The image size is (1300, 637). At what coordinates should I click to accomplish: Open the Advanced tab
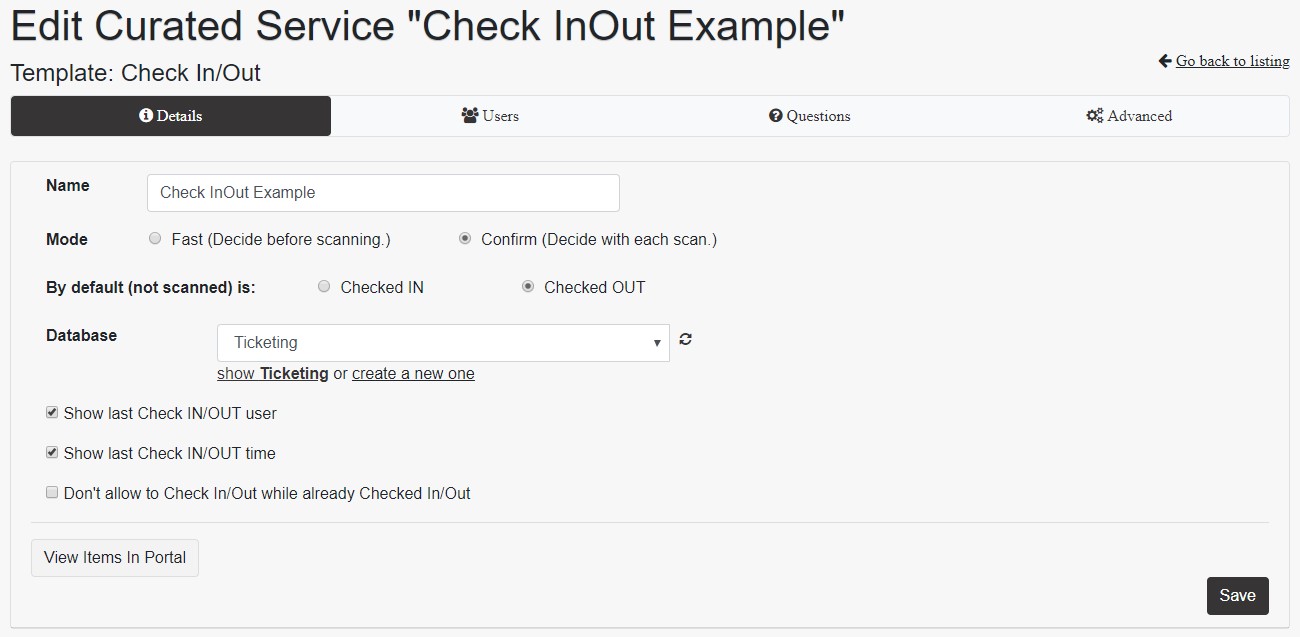pos(1129,116)
